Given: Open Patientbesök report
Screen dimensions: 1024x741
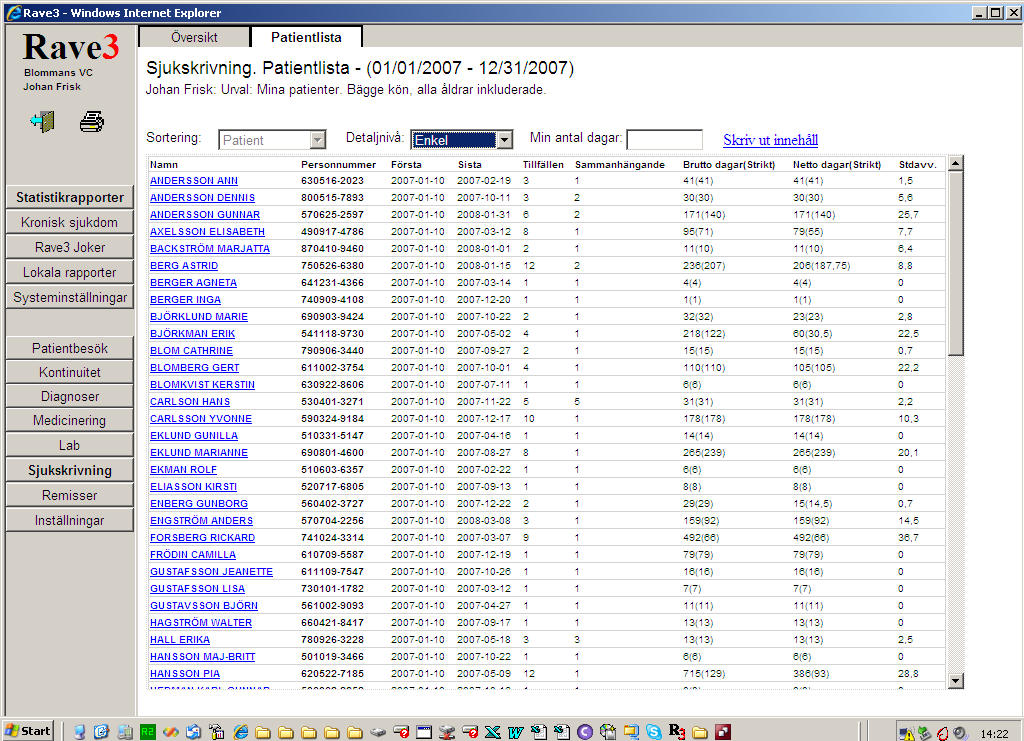Looking at the screenshot, I should [70, 348].
